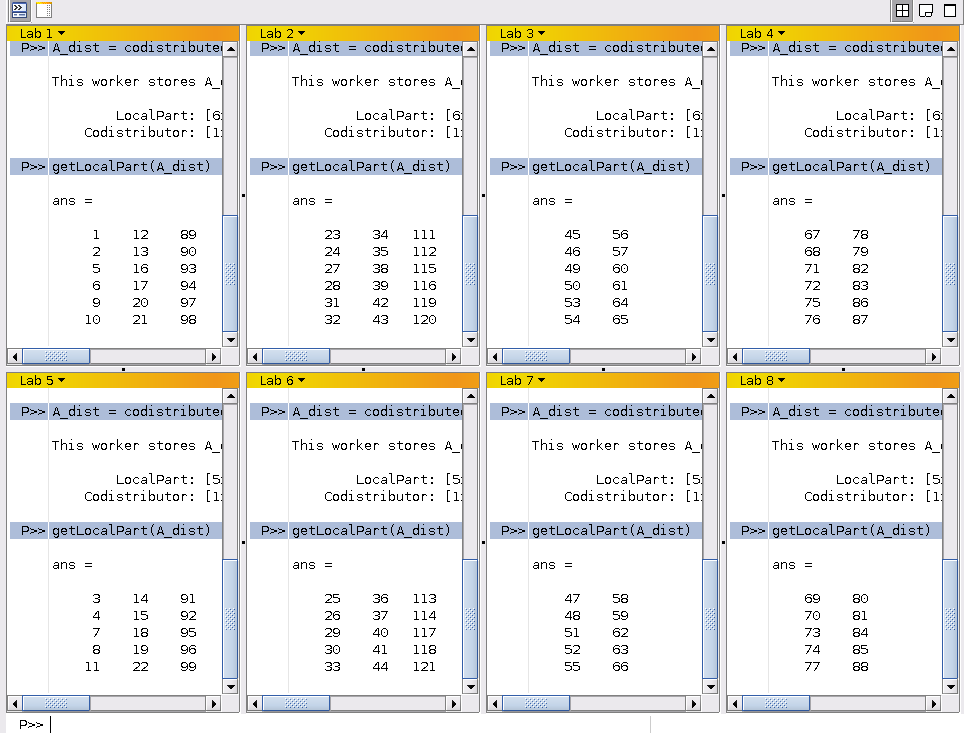The width and height of the screenshot is (964, 733).
Task: Click 'ans =' output in Lab 2
Action: click(312, 201)
